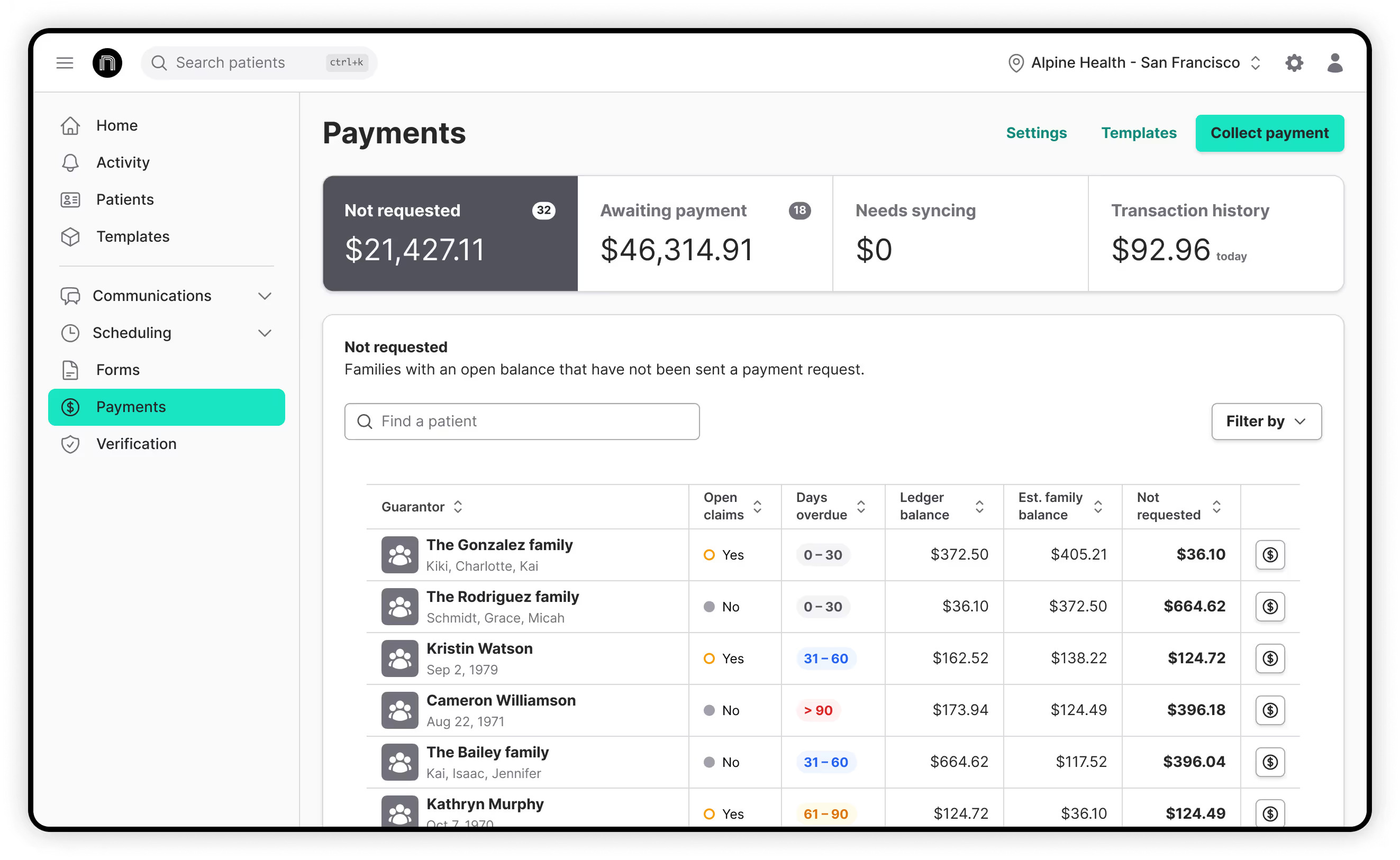1400x860 pixels.
Task: Switch location via Alpine Health selector
Action: point(1135,62)
